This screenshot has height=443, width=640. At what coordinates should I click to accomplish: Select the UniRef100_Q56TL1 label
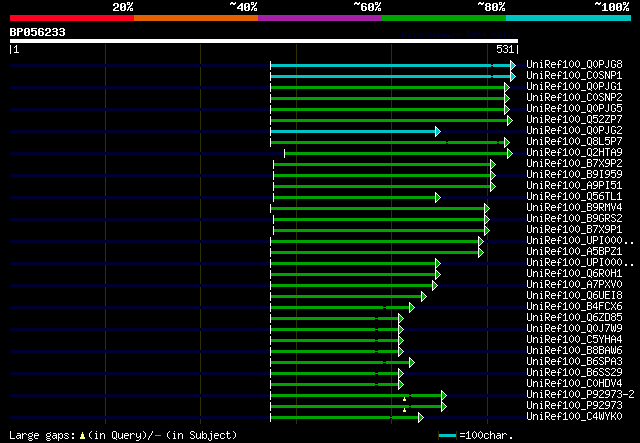[574, 197]
